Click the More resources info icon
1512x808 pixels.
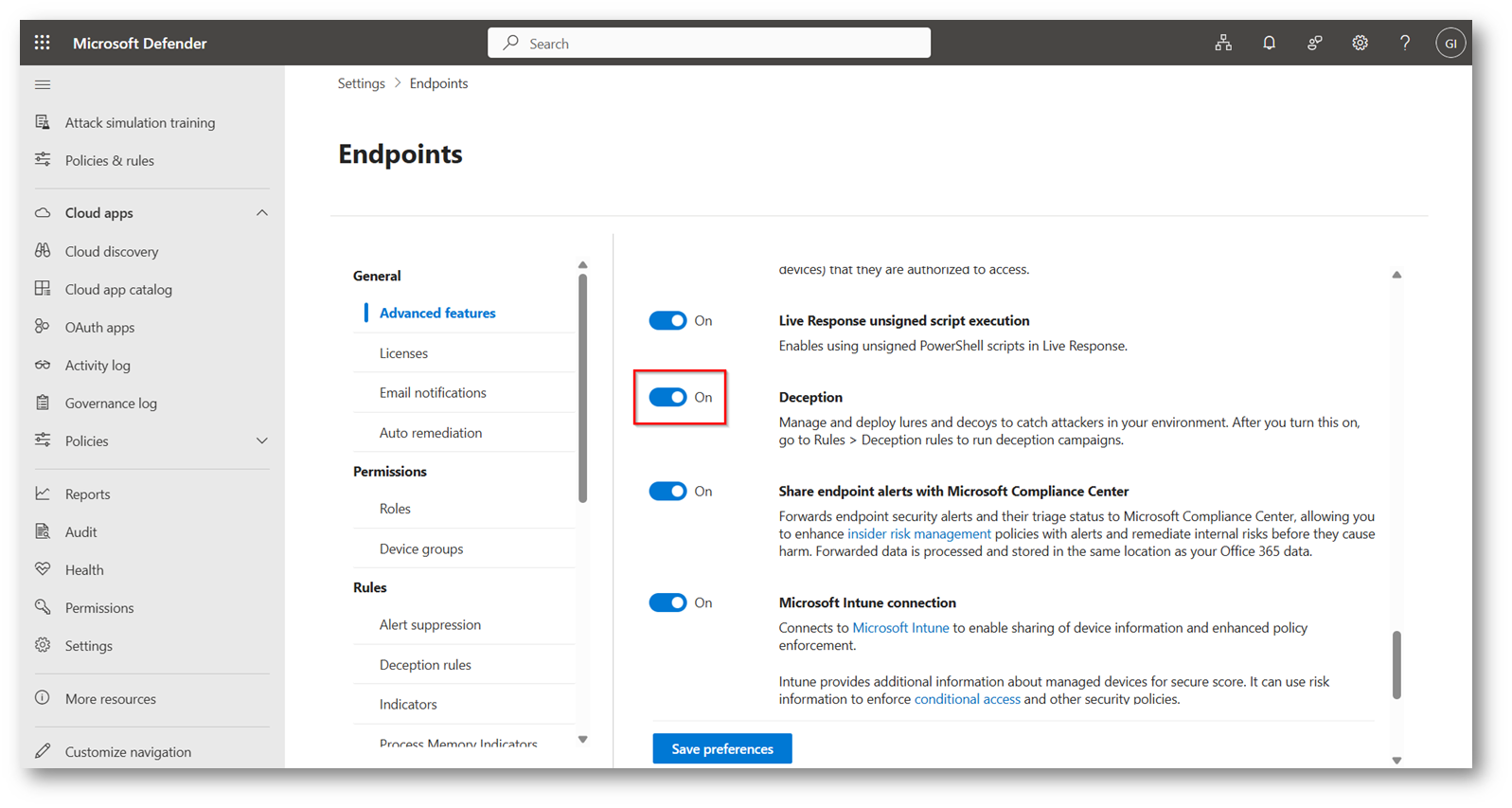[x=43, y=698]
